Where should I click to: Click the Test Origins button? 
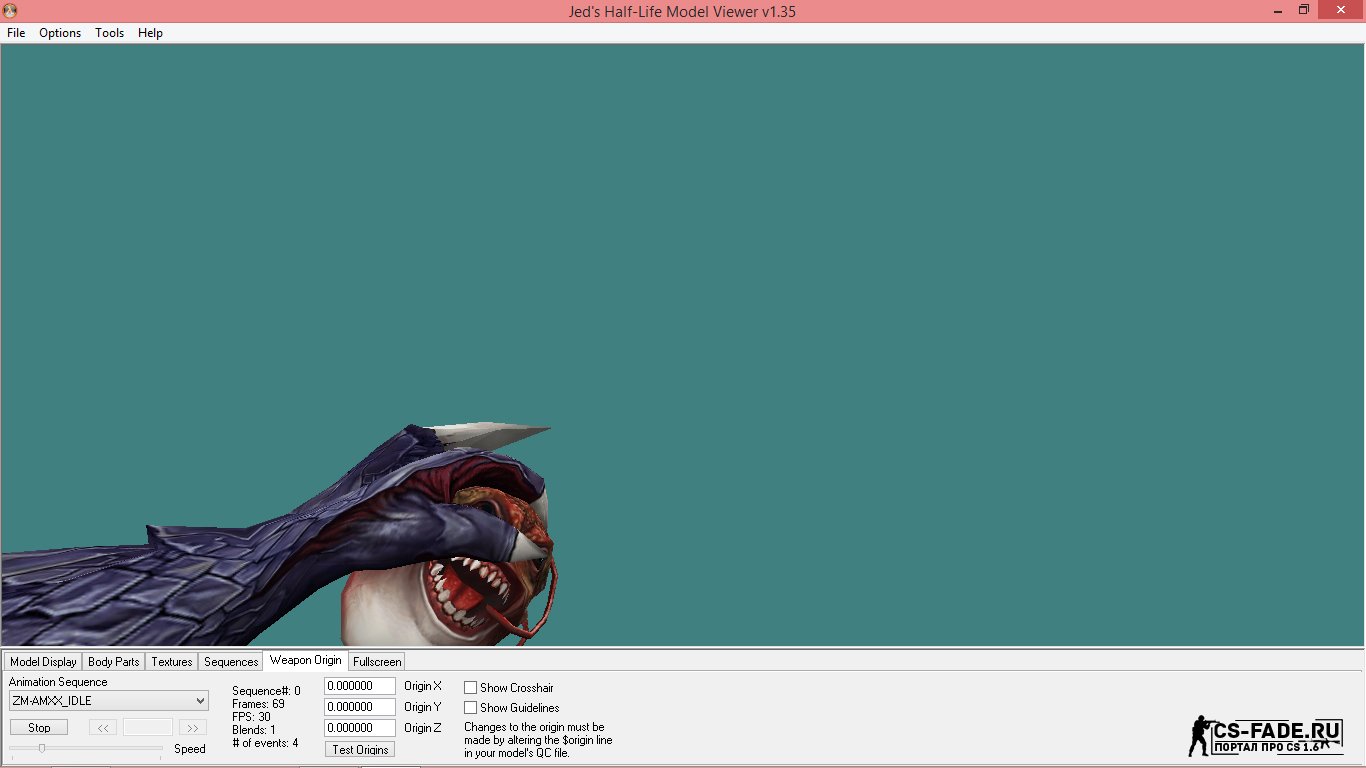pos(360,750)
